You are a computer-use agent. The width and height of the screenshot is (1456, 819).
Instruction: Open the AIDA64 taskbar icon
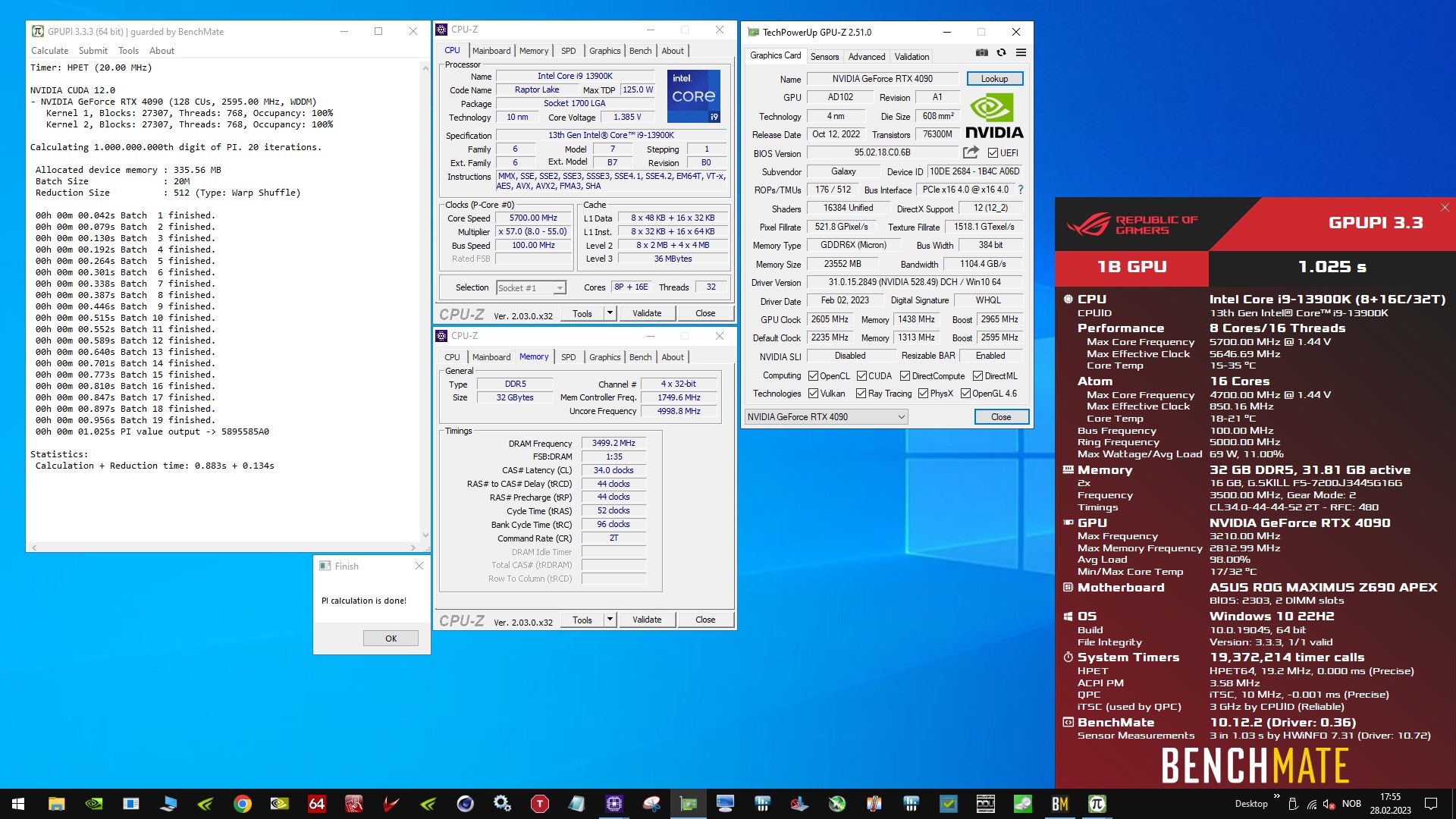[316, 804]
